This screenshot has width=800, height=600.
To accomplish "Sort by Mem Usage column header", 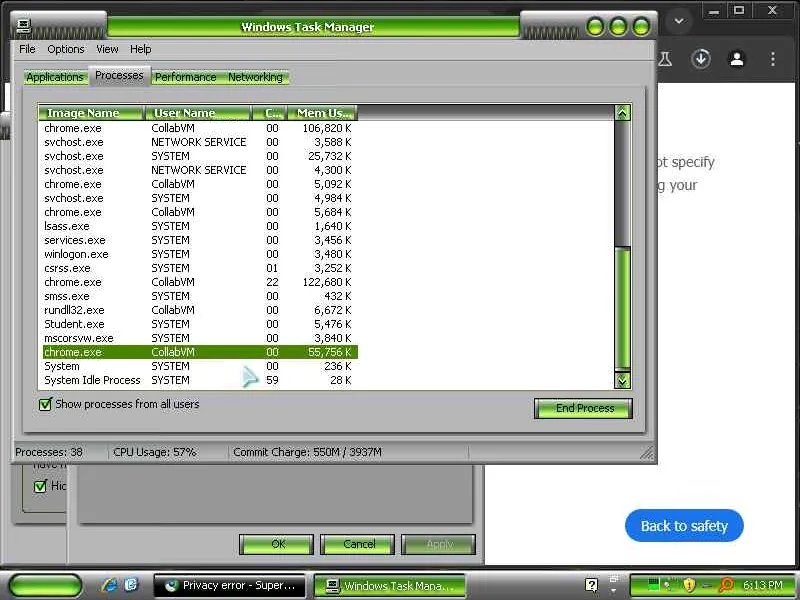I will point(322,113).
